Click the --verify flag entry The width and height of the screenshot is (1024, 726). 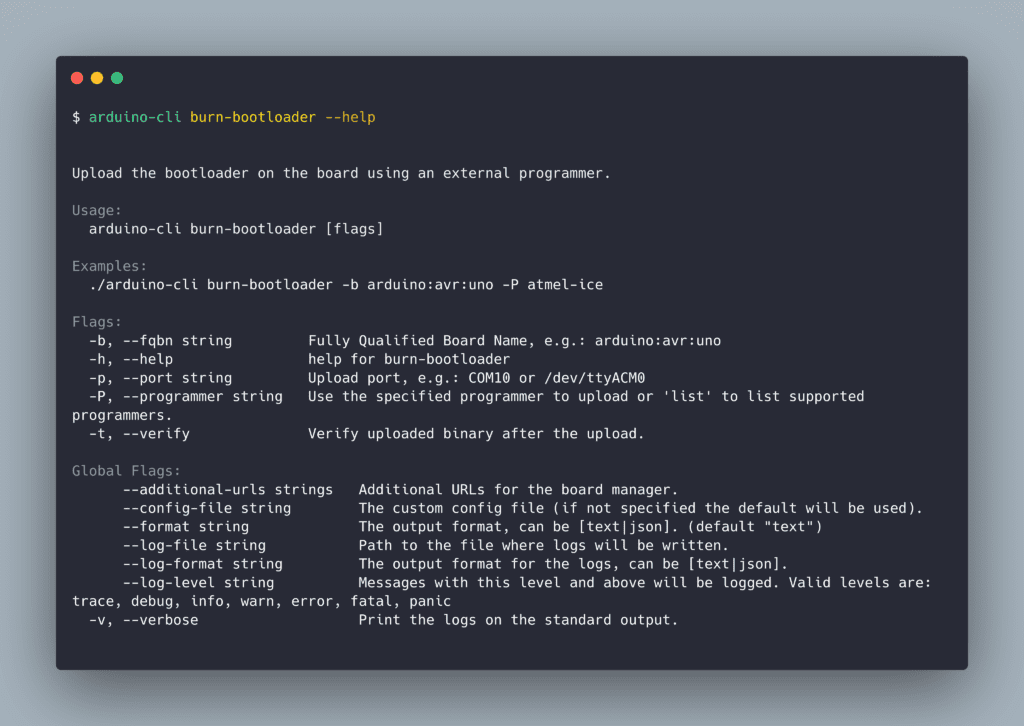156,434
